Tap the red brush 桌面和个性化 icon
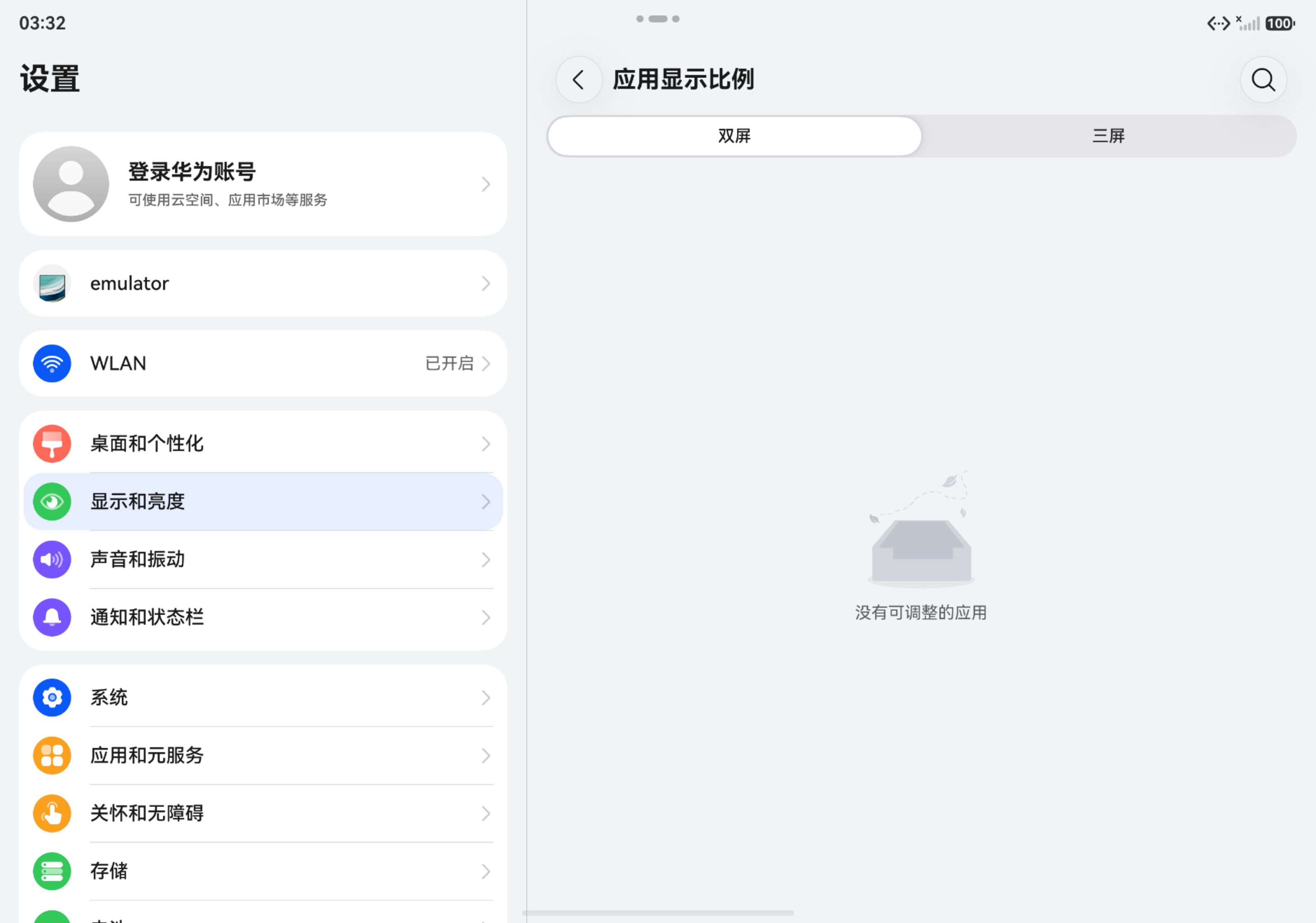 click(52, 444)
